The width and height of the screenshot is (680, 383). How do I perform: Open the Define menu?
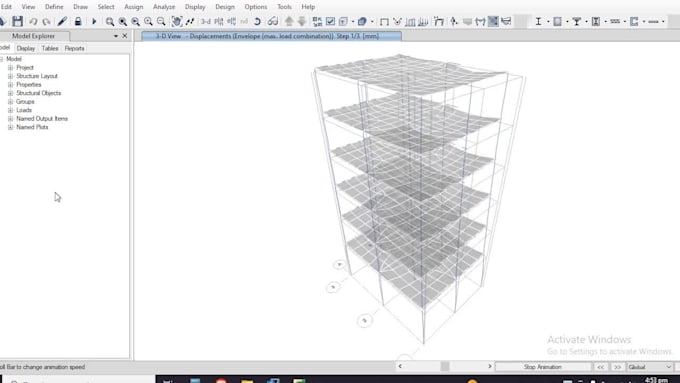pyautogui.click(x=54, y=7)
